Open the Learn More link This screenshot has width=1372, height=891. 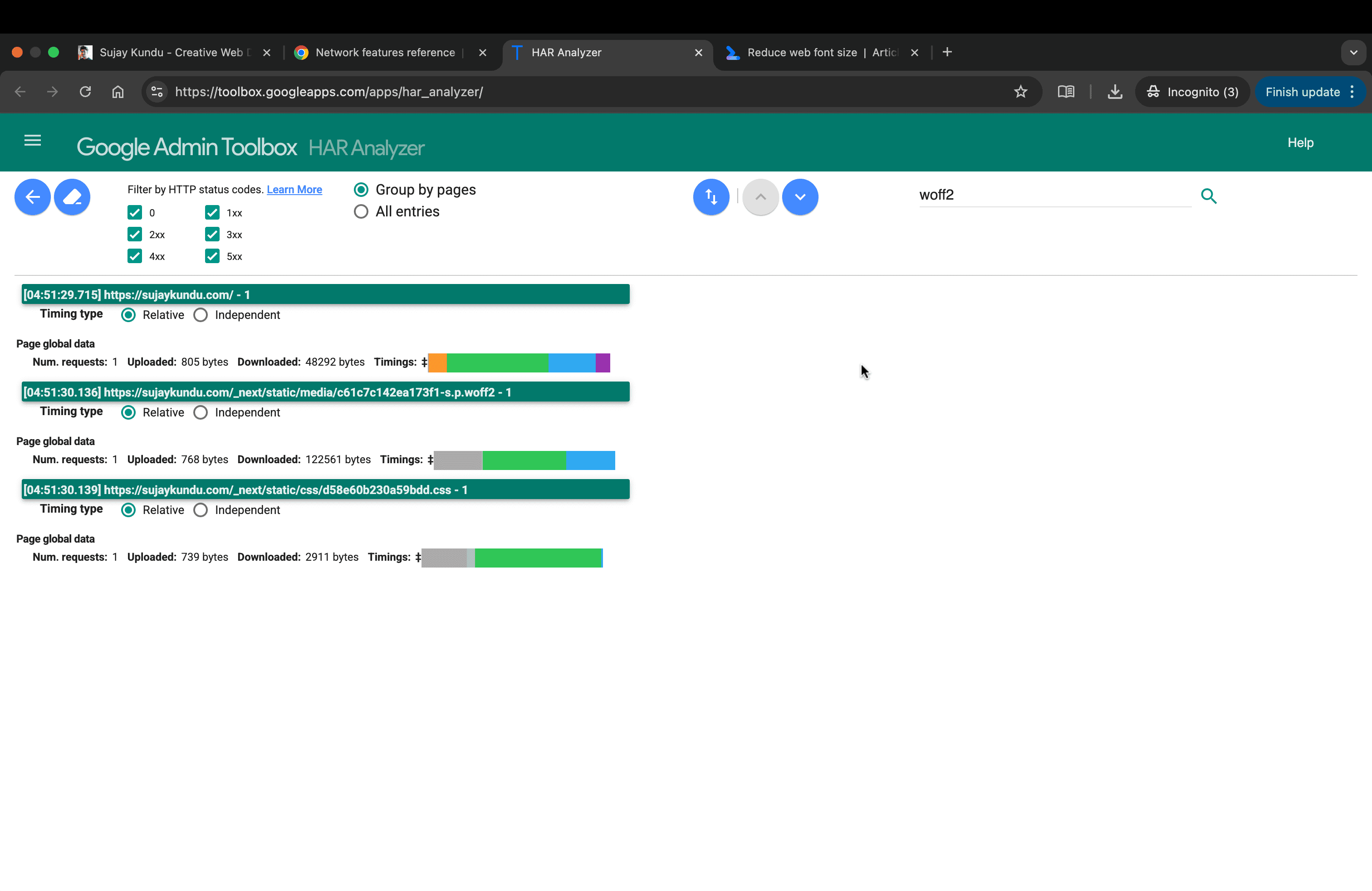coord(294,190)
